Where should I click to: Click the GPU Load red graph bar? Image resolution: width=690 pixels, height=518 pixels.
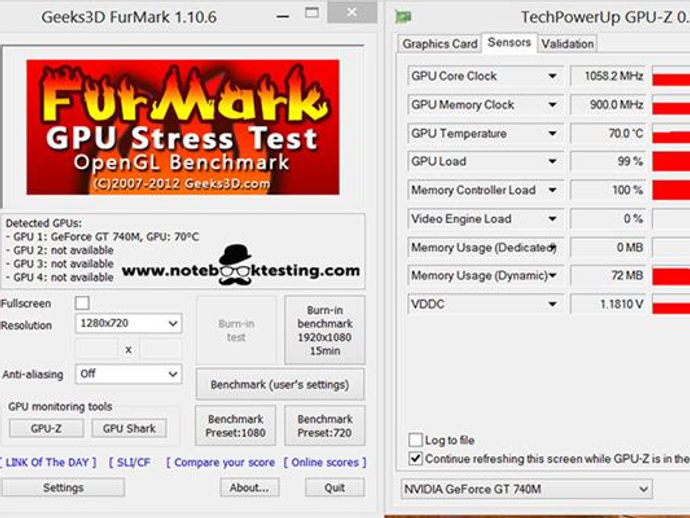671,162
